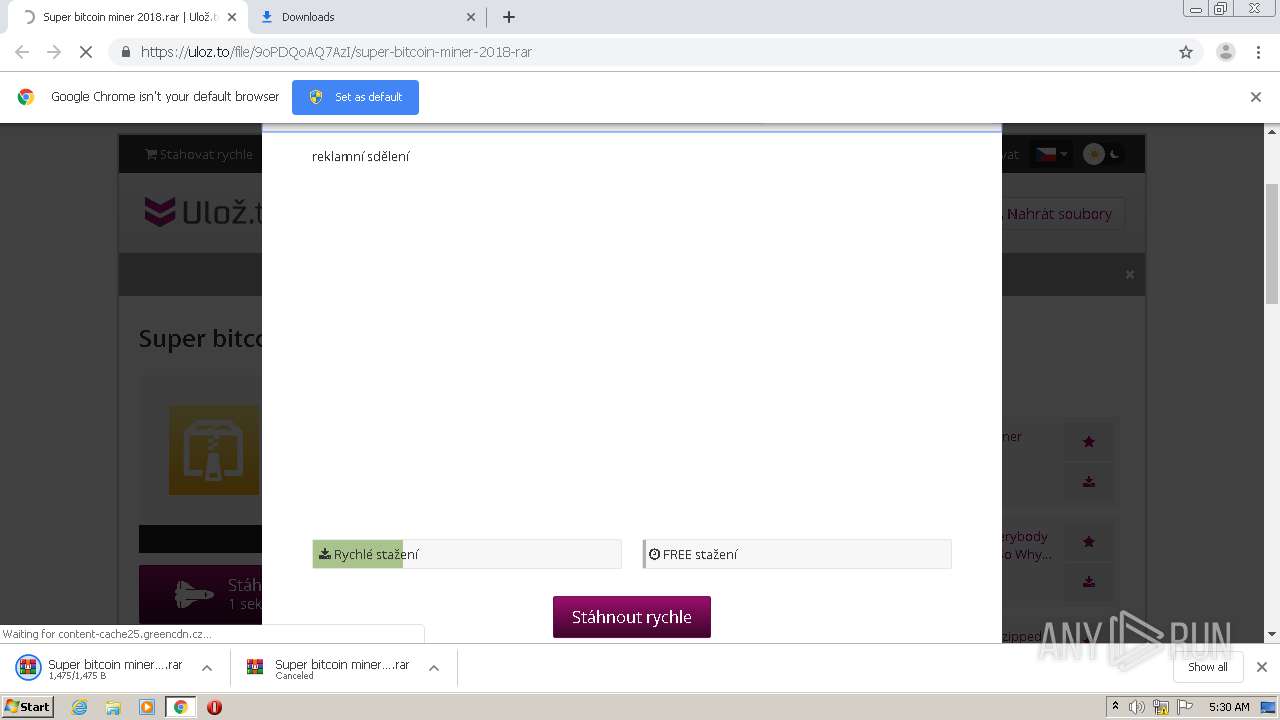
Task: Open the volume speaker tray icon
Action: [x=1137, y=707]
